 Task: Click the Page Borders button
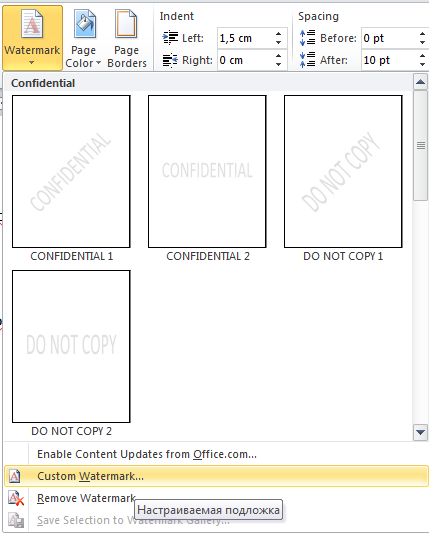127,38
